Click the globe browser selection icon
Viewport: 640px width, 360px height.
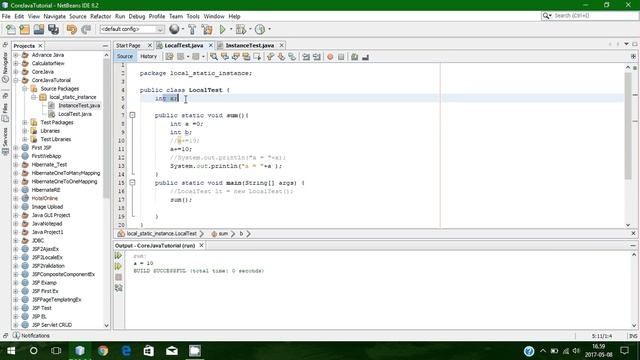[174, 29]
